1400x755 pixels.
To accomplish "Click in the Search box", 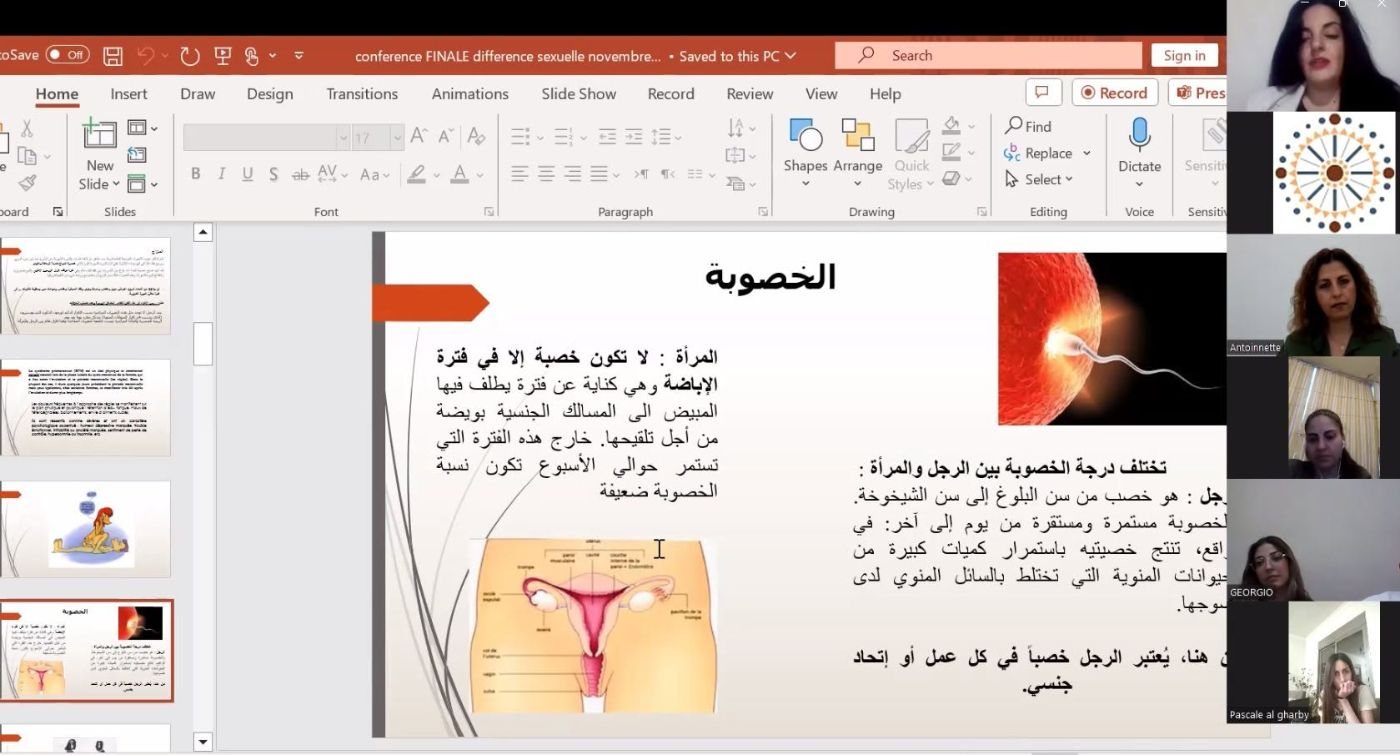I will (x=988, y=56).
